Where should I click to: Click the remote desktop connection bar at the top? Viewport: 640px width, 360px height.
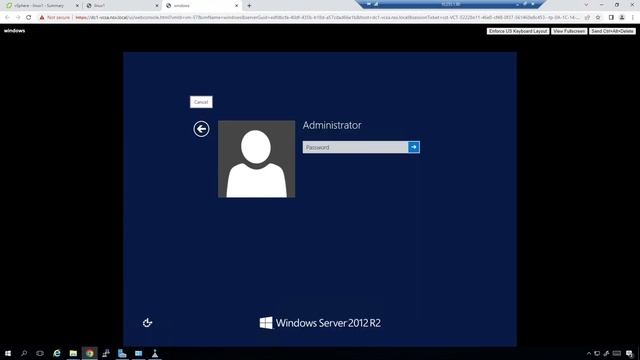click(x=451, y=4)
